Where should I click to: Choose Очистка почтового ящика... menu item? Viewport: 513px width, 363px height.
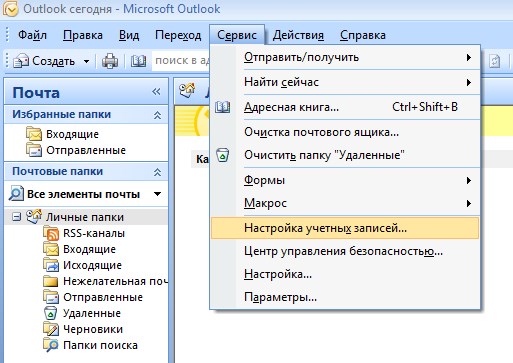pyautogui.click(x=345, y=132)
